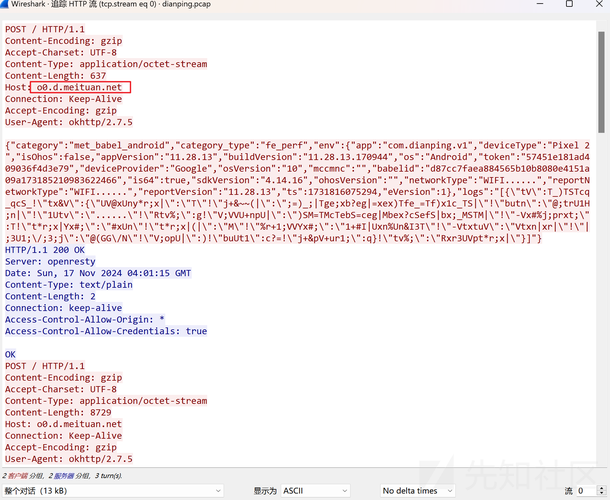The height and width of the screenshot is (500, 610).
Task: Click the Content-Length: 8729 header line
Action: (58, 412)
